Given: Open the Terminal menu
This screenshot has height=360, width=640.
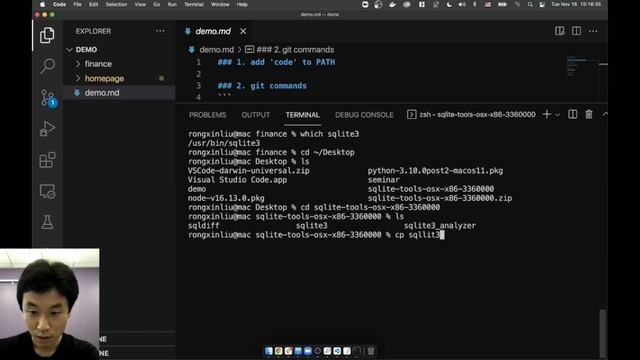Looking at the screenshot, I should point(194,4).
